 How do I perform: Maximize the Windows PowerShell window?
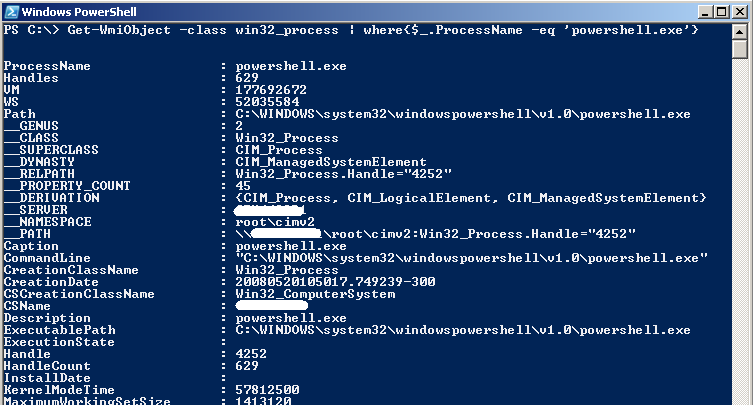click(x=721, y=12)
